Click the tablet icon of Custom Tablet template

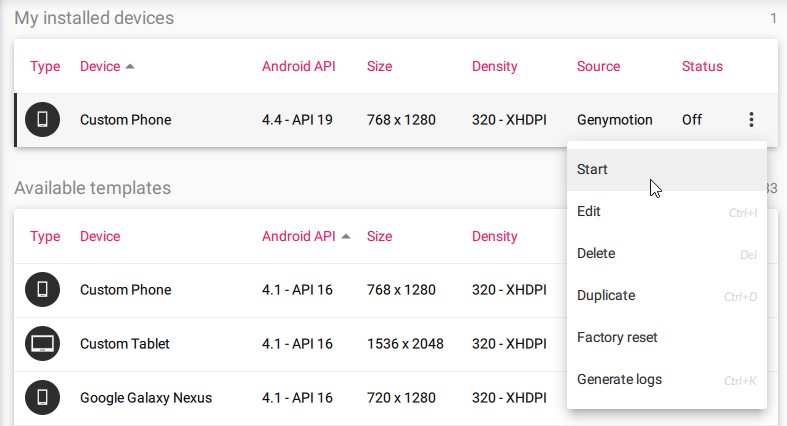pos(43,344)
